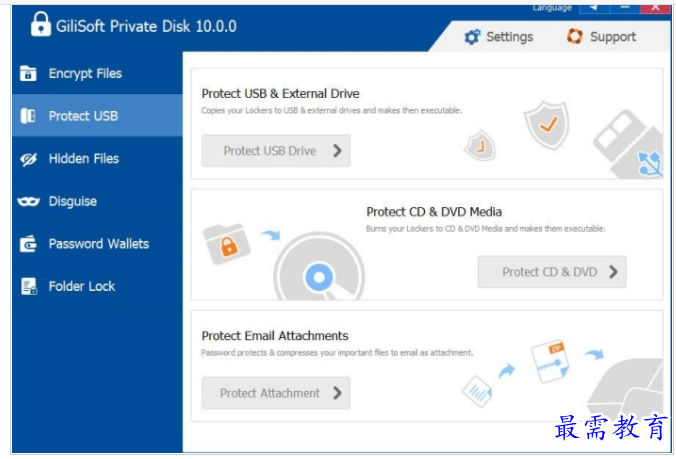Click the Protect USB & External Drive heading
The width and height of the screenshot is (676, 459).
[281, 94]
